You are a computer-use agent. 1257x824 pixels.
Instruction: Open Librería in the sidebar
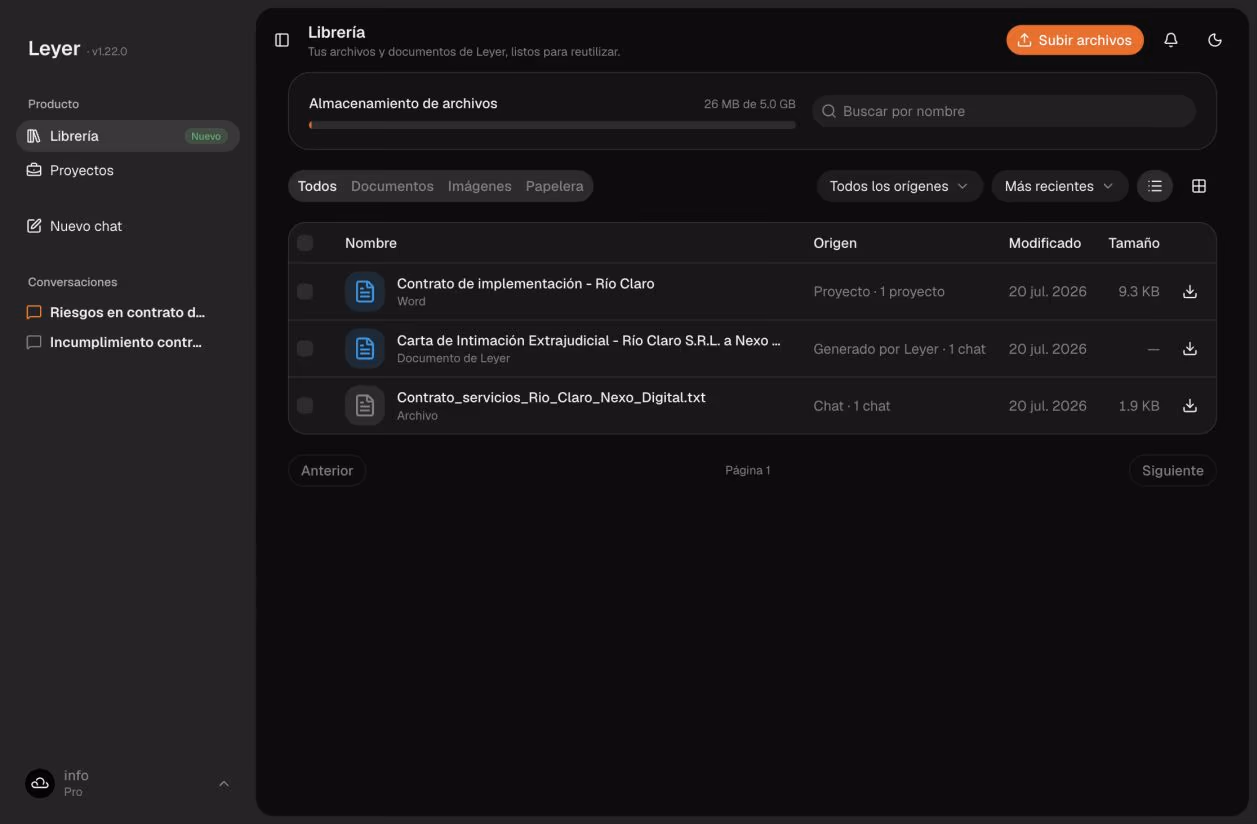tap(128, 136)
